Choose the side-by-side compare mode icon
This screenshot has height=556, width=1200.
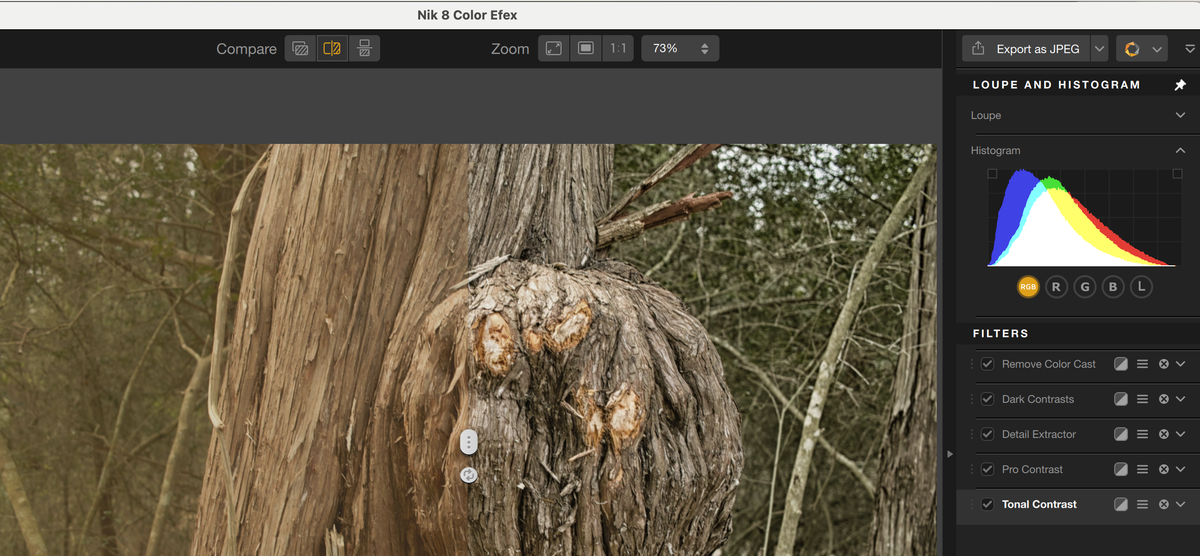(x=364, y=48)
